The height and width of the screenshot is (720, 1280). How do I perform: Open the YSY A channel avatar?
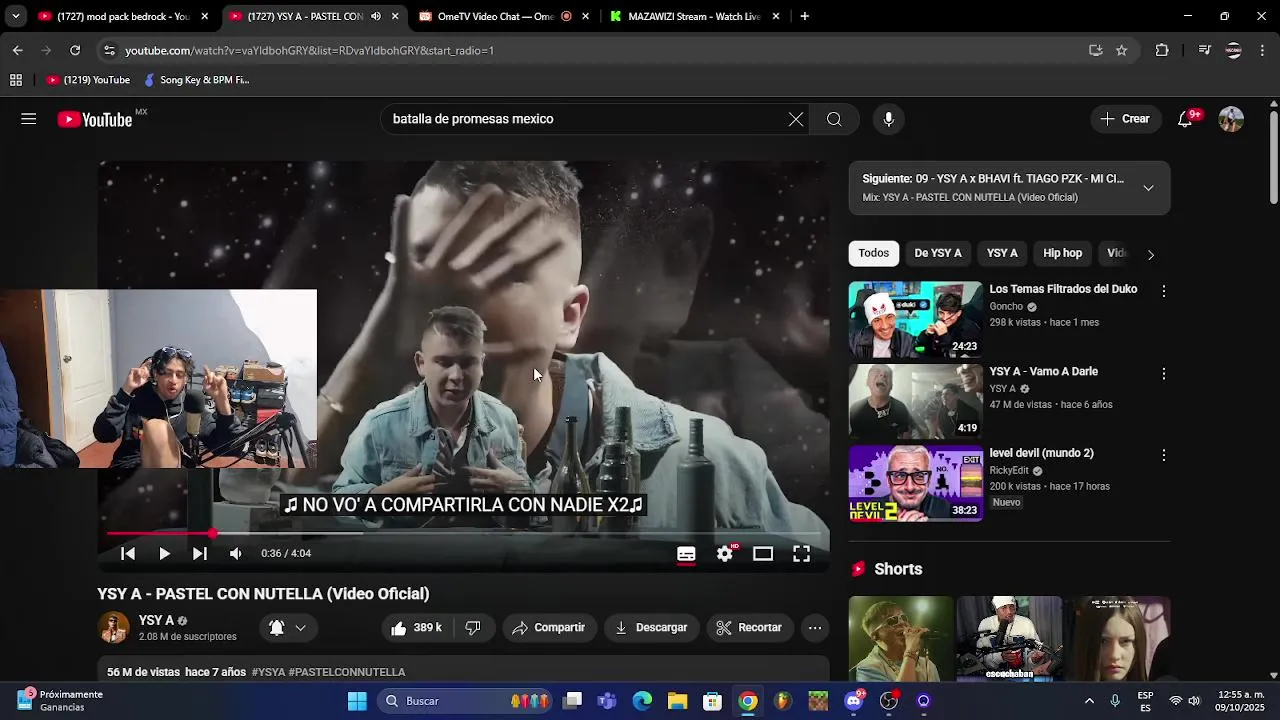[114, 628]
